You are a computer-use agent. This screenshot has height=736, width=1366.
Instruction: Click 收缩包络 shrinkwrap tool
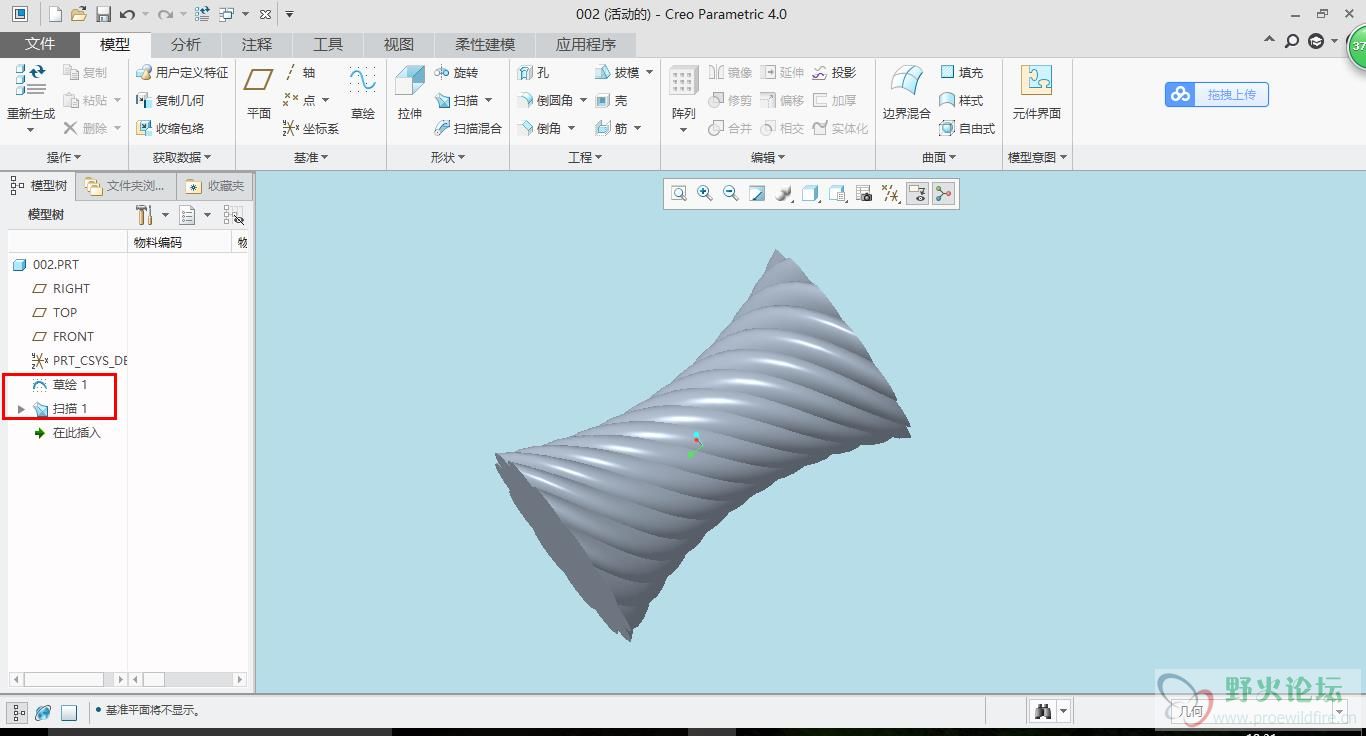170,128
